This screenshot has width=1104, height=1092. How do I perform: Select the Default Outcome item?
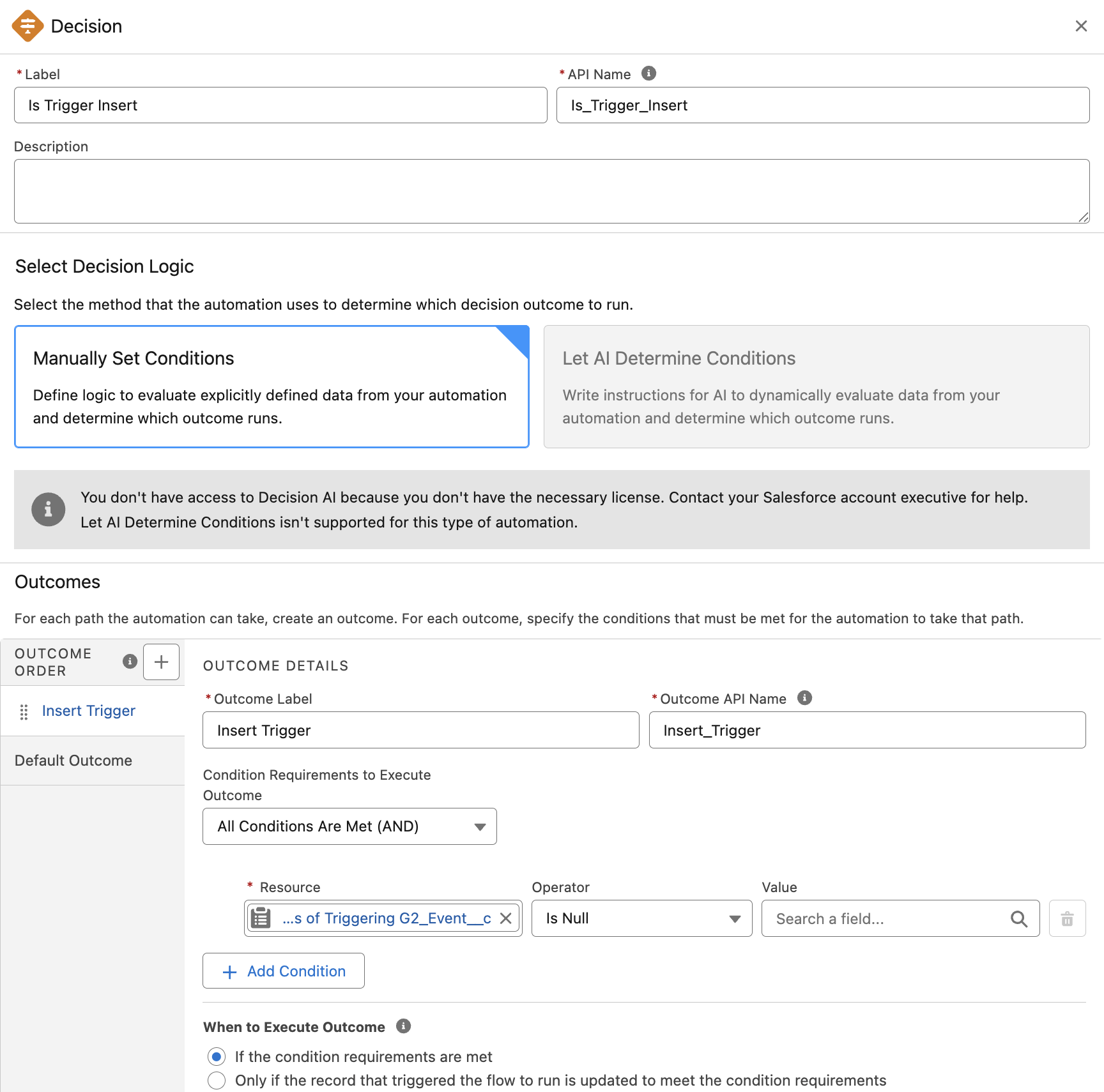click(x=73, y=761)
